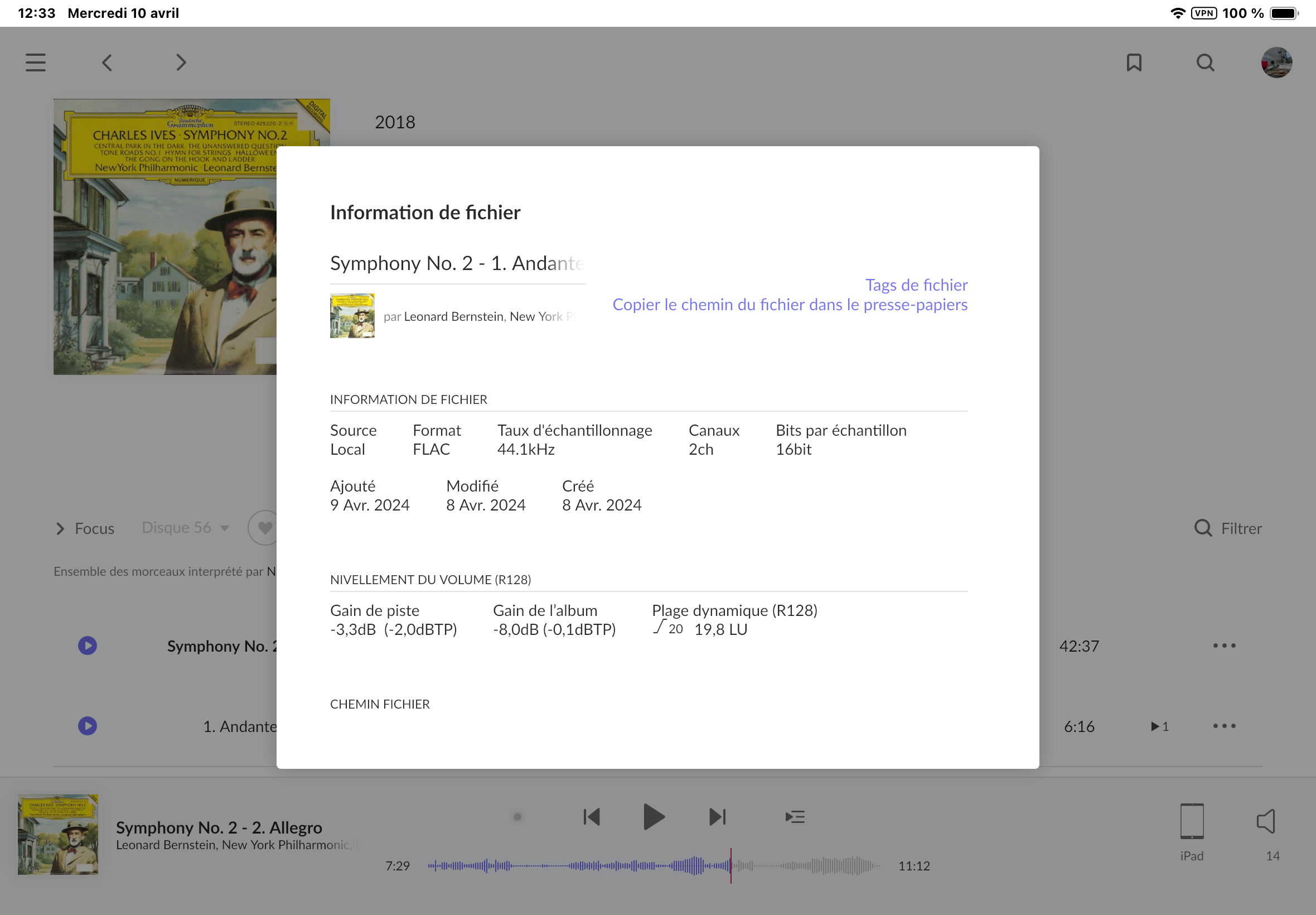1316x915 pixels.
Task: Play the 1. Andante track
Action: (x=88, y=726)
